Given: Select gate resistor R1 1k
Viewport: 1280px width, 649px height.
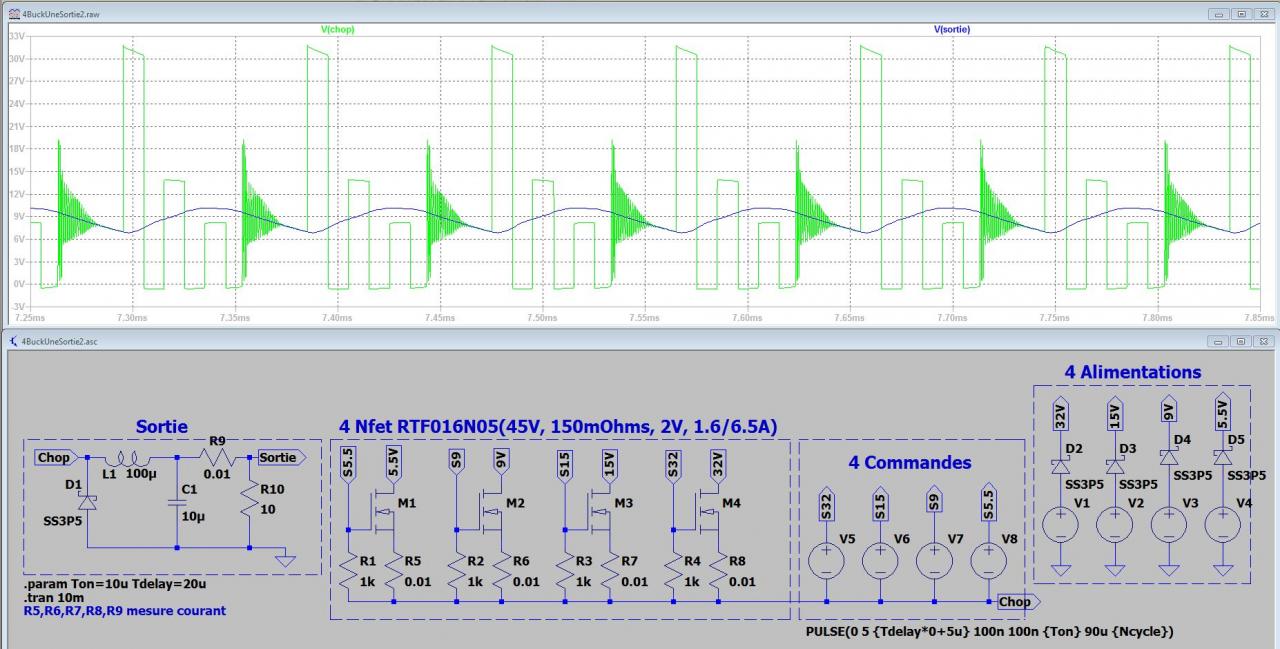Looking at the screenshot, I should click(346, 570).
